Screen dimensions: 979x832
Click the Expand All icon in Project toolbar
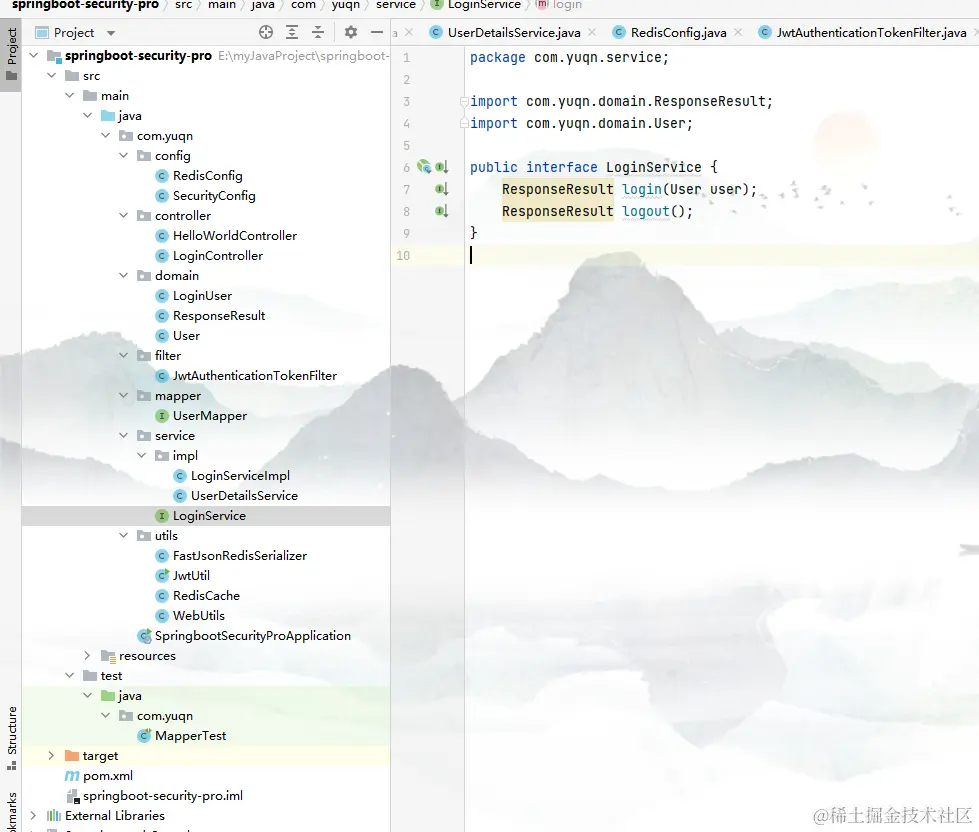point(292,32)
